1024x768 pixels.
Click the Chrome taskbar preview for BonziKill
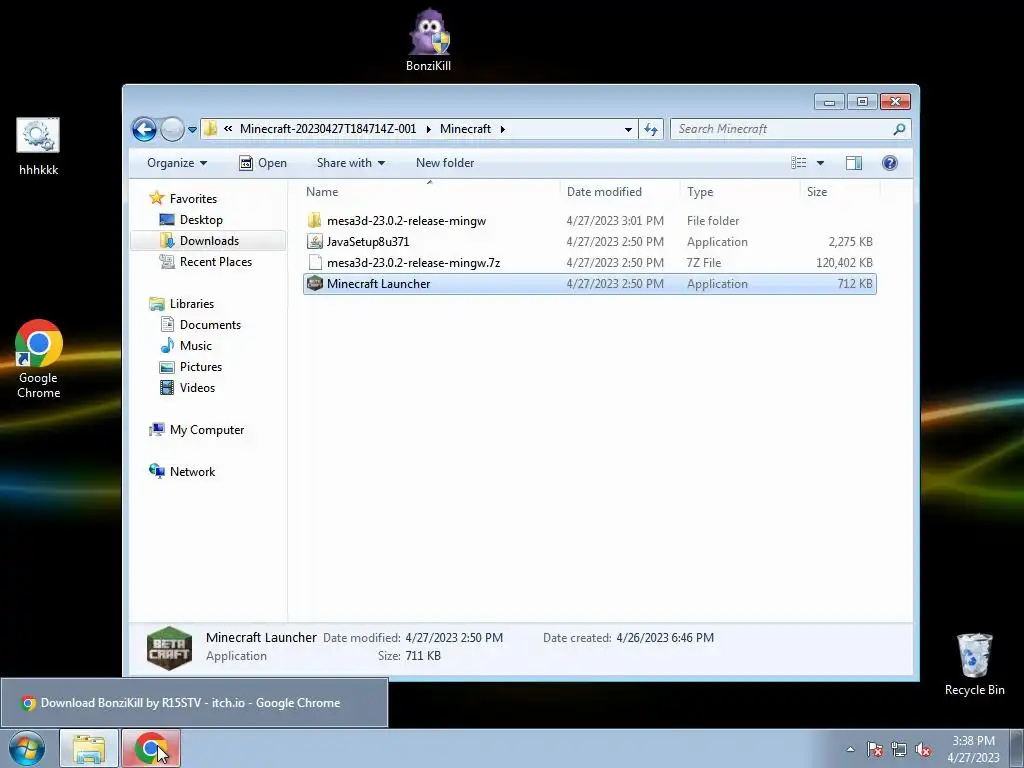tap(194, 703)
